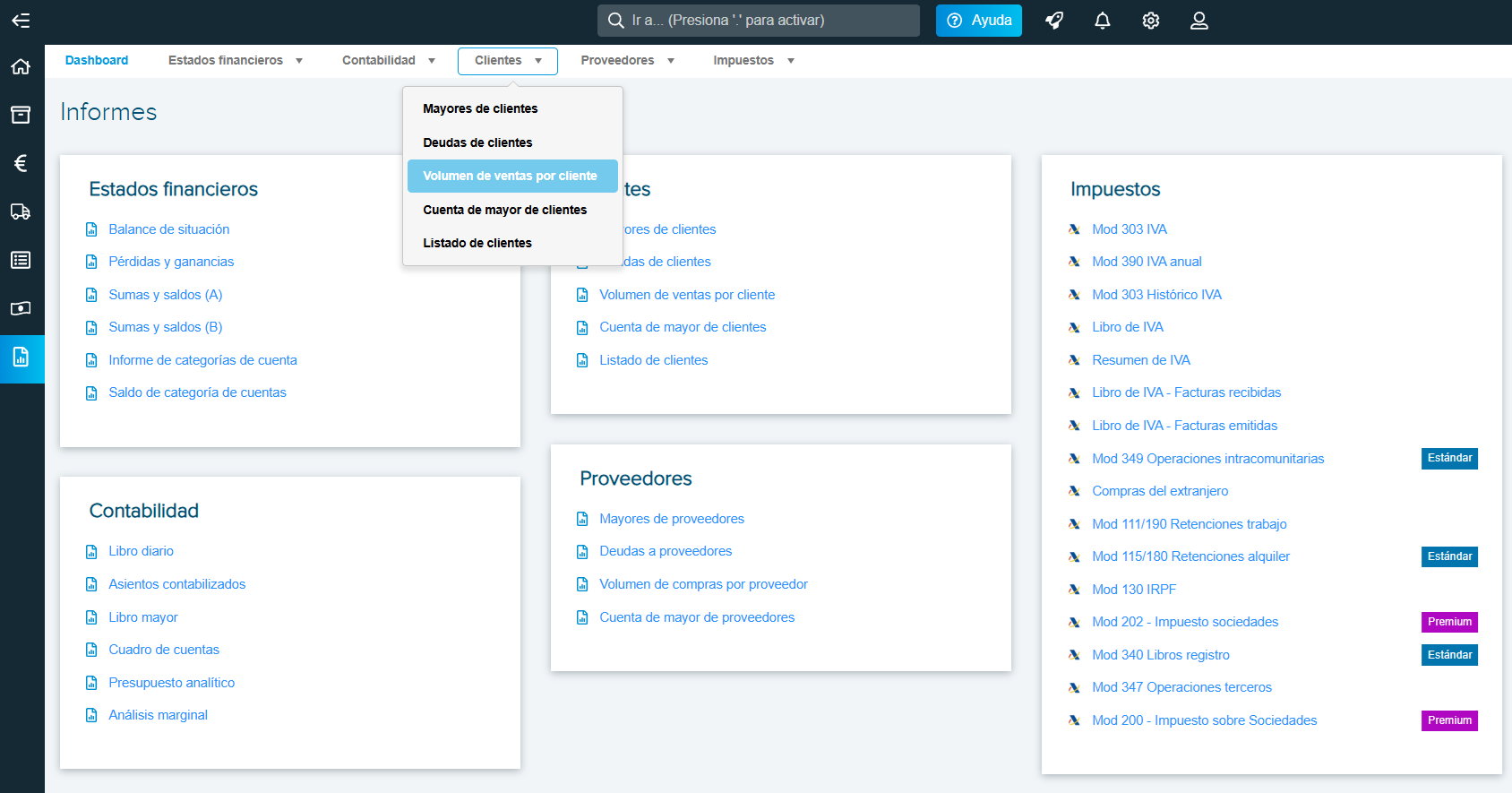
Task: Open the Asientos contabilizados report
Action: coord(176,584)
